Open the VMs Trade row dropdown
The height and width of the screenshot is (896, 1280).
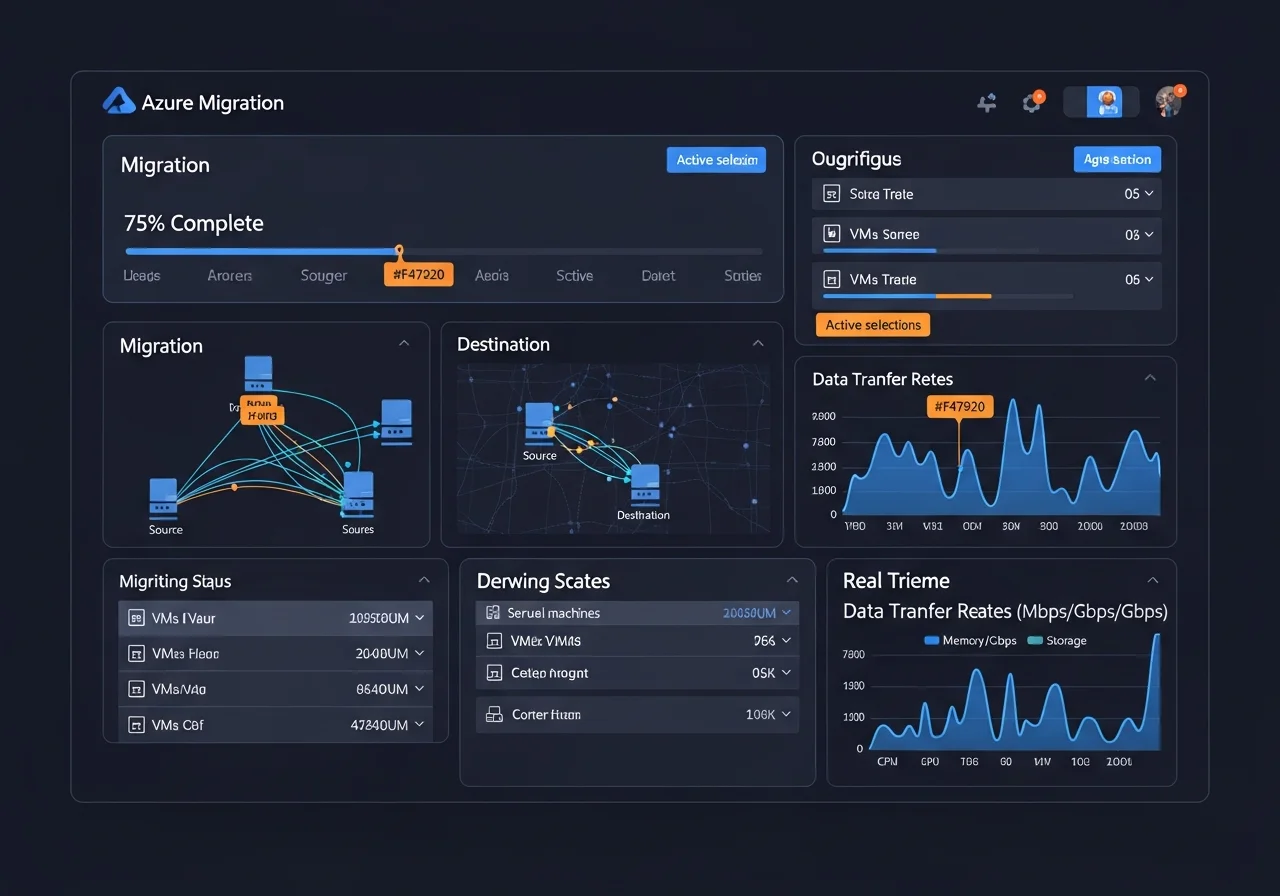[x=1148, y=280]
